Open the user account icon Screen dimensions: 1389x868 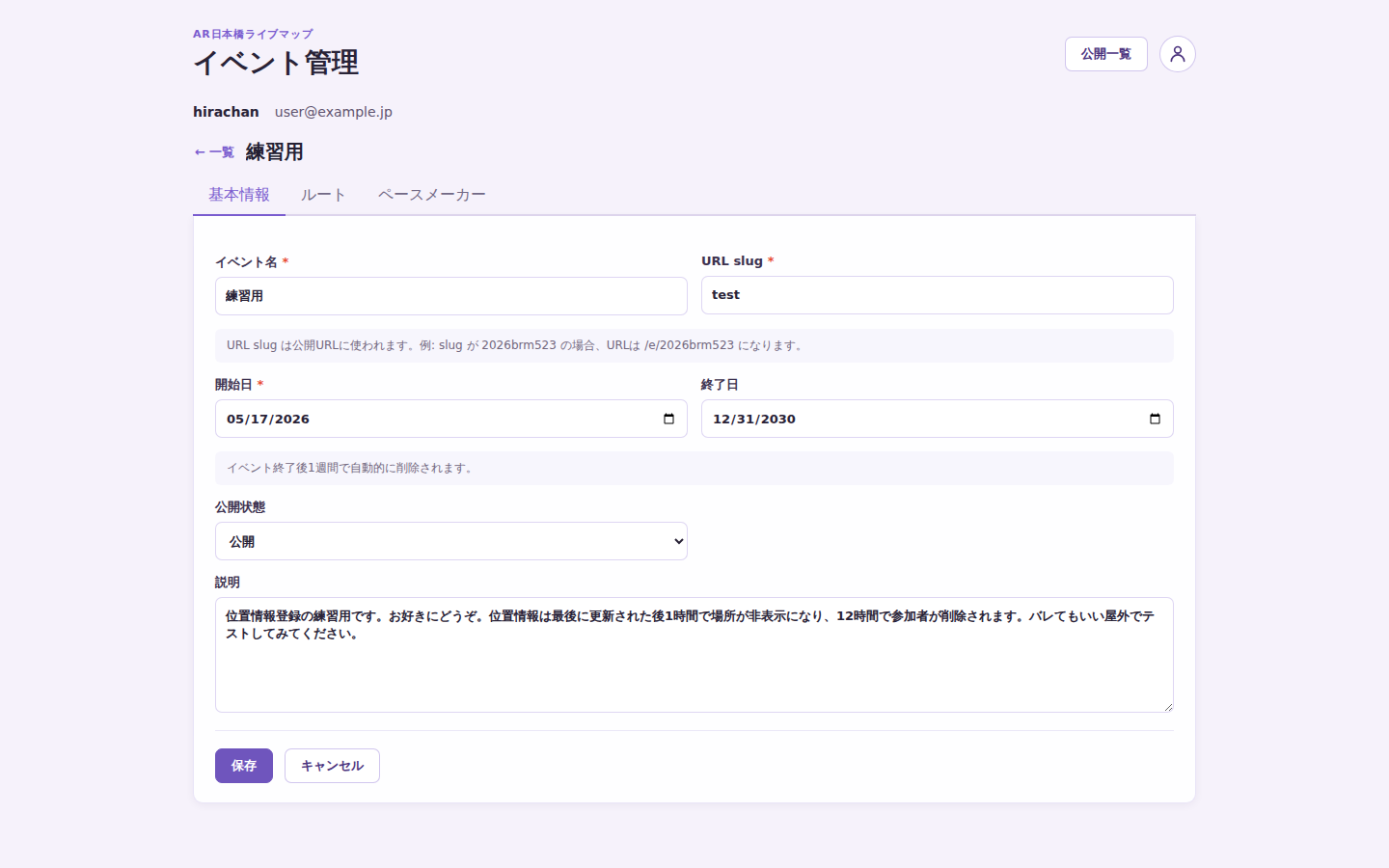point(1177,54)
